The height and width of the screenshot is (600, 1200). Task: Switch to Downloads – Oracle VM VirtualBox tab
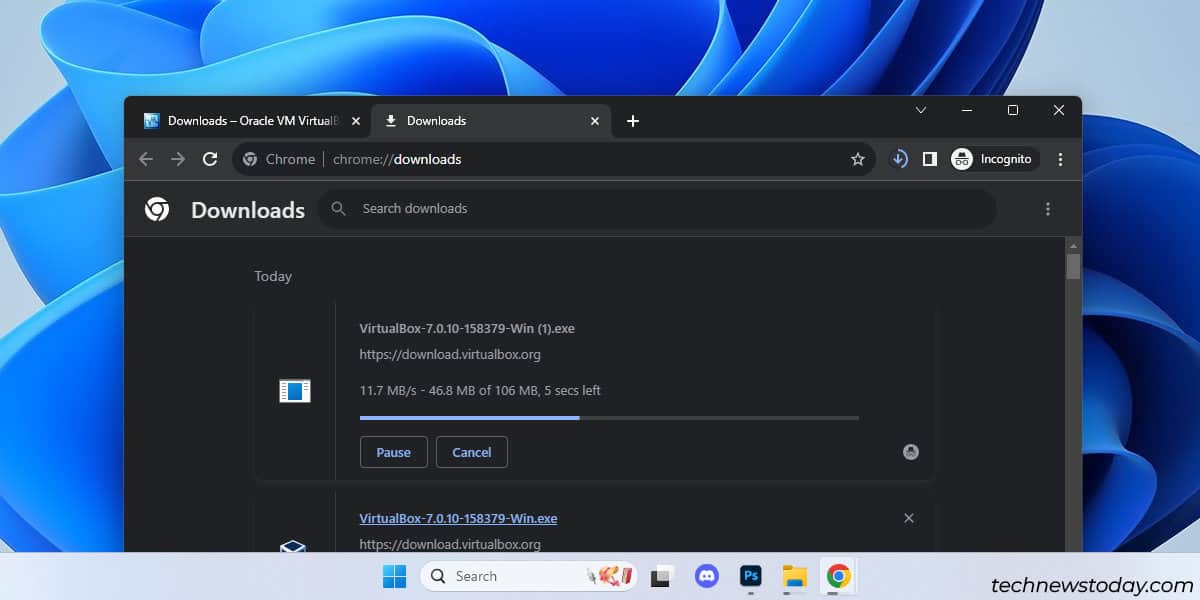(252, 121)
